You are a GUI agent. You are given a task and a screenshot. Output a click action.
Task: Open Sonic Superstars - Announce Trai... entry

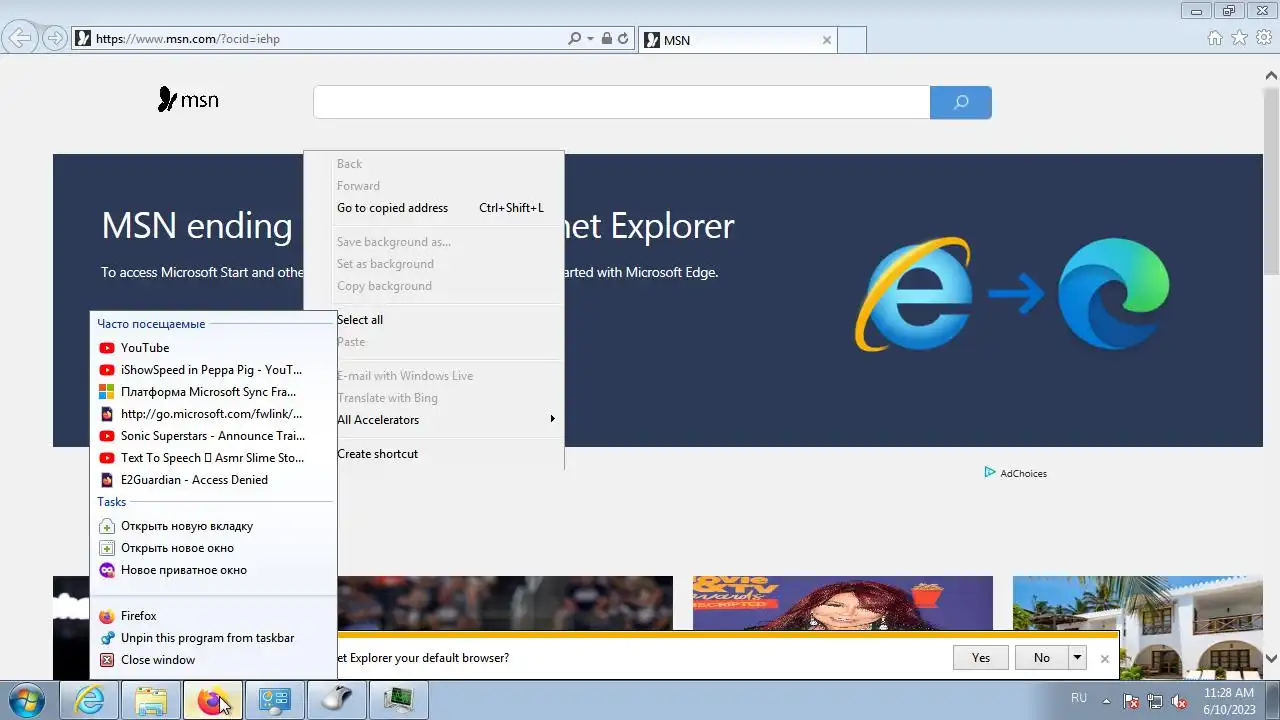(x=213, y=436)
